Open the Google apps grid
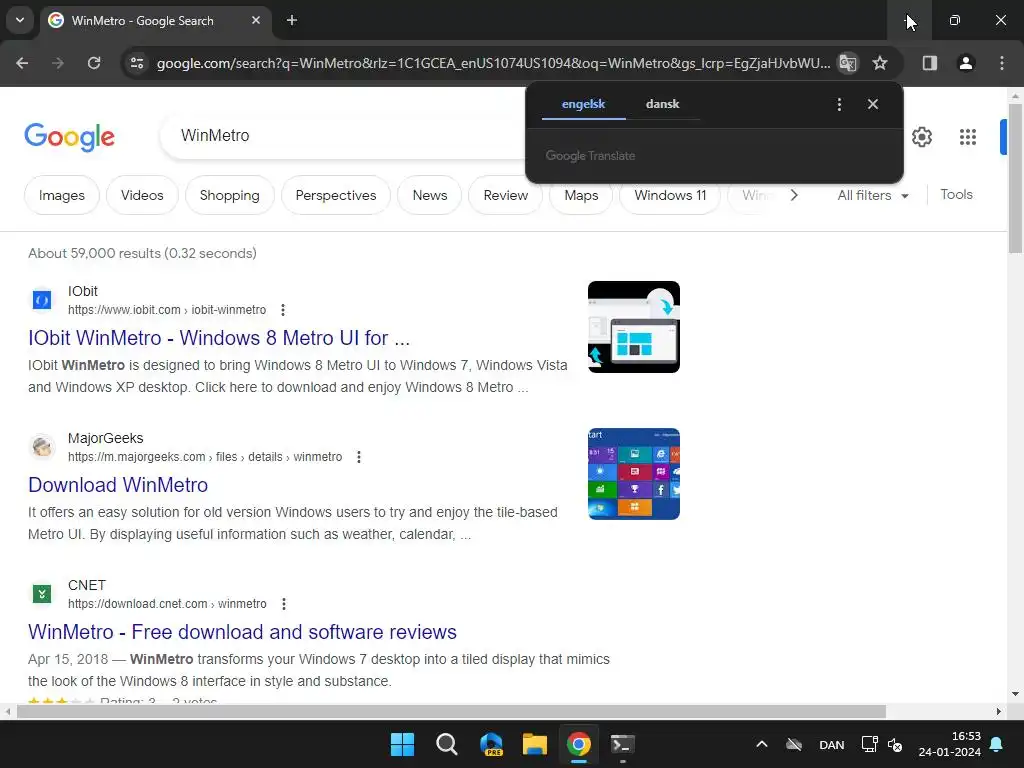 tap(967, 137)
